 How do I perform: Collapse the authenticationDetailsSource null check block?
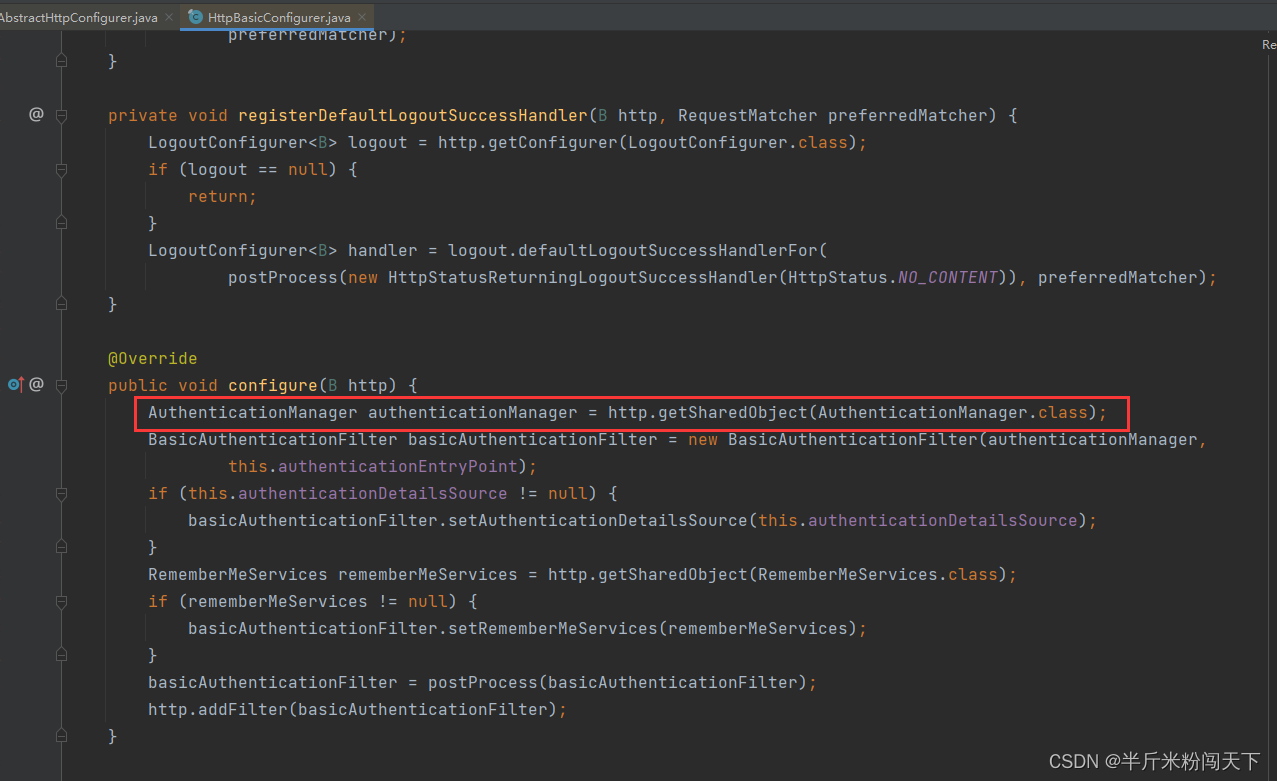point(61,493)
